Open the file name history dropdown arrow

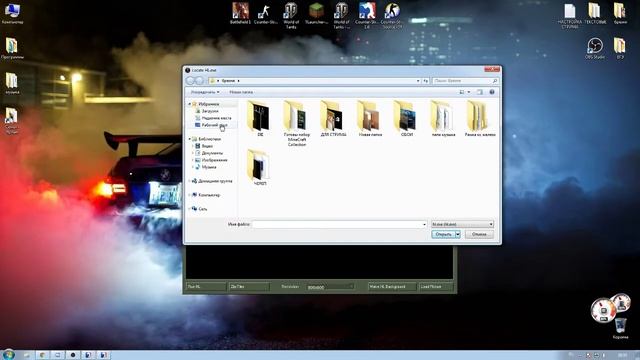pyautogui.click(x=424, y=224)
